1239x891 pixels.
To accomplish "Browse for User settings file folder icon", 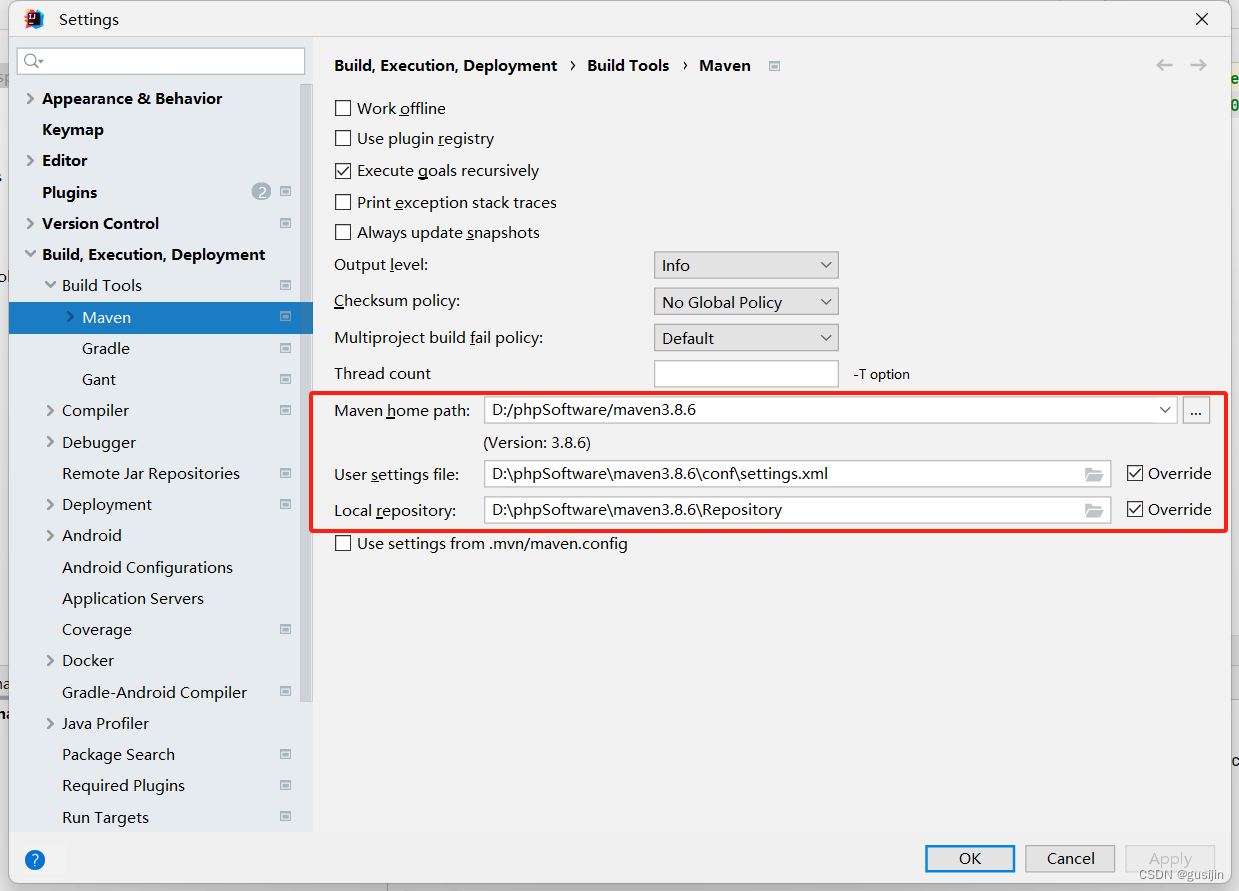I will (1094, 474).
